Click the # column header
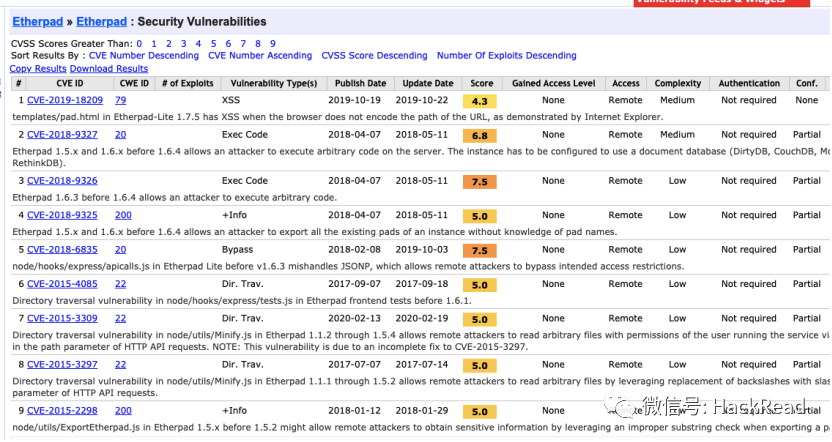Image resolution: width=832 pixels, height=442 pixels. click(x=19, y=83)
